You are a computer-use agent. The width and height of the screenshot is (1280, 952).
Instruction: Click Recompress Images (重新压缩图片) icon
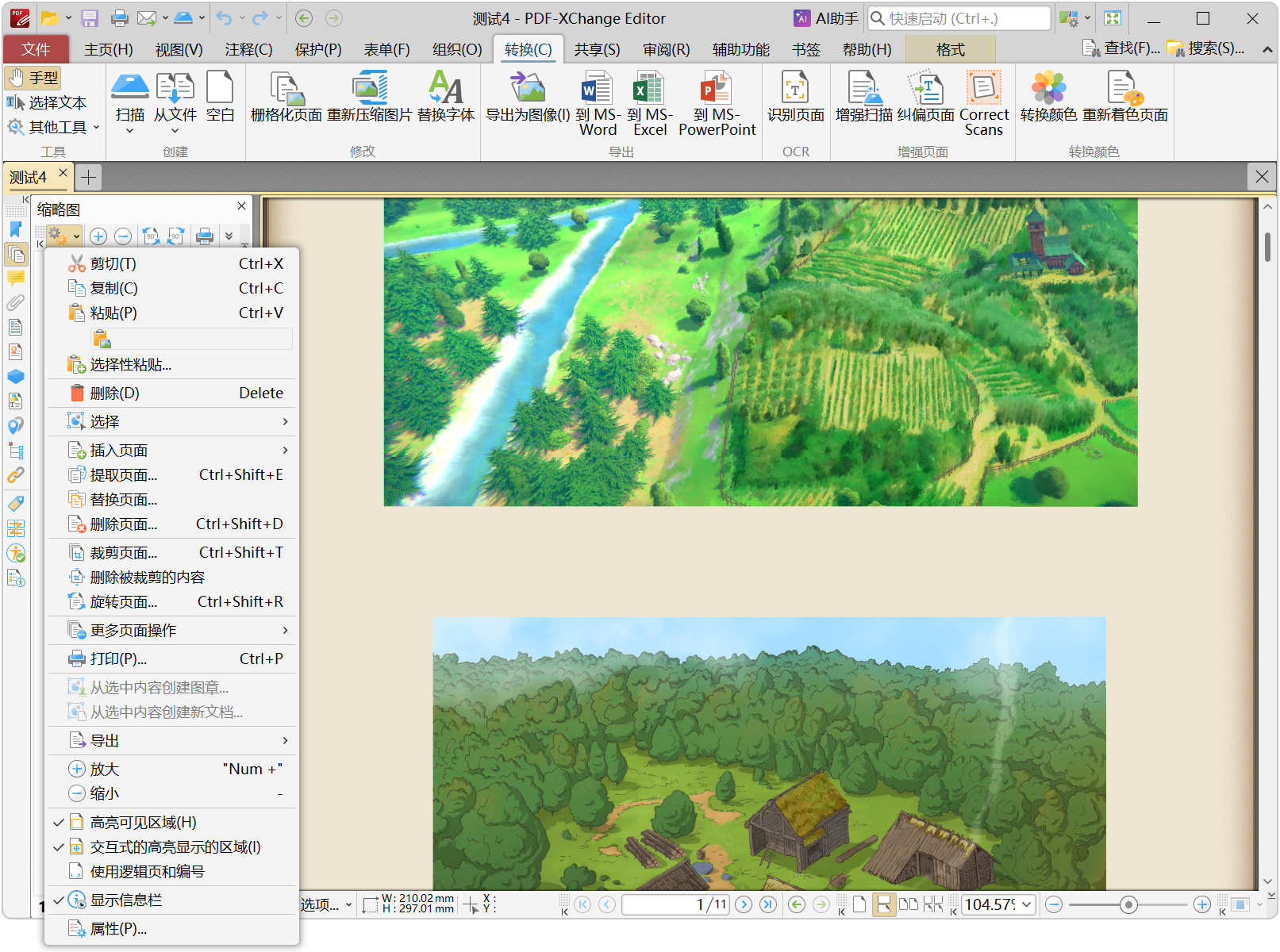[370, 87]
